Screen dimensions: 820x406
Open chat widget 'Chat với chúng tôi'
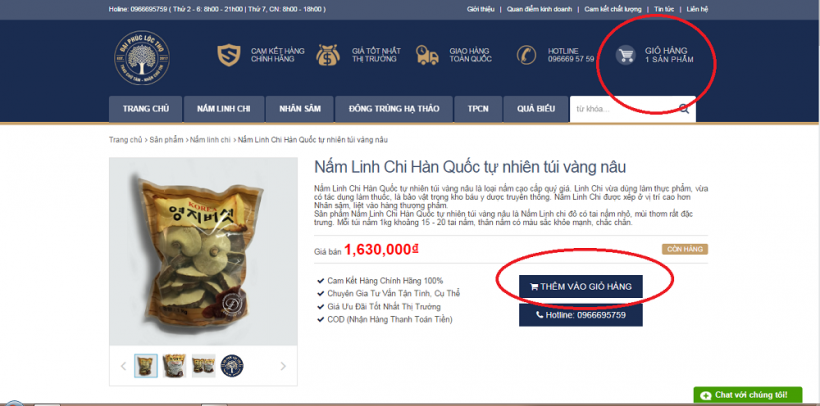click(748, 395)
